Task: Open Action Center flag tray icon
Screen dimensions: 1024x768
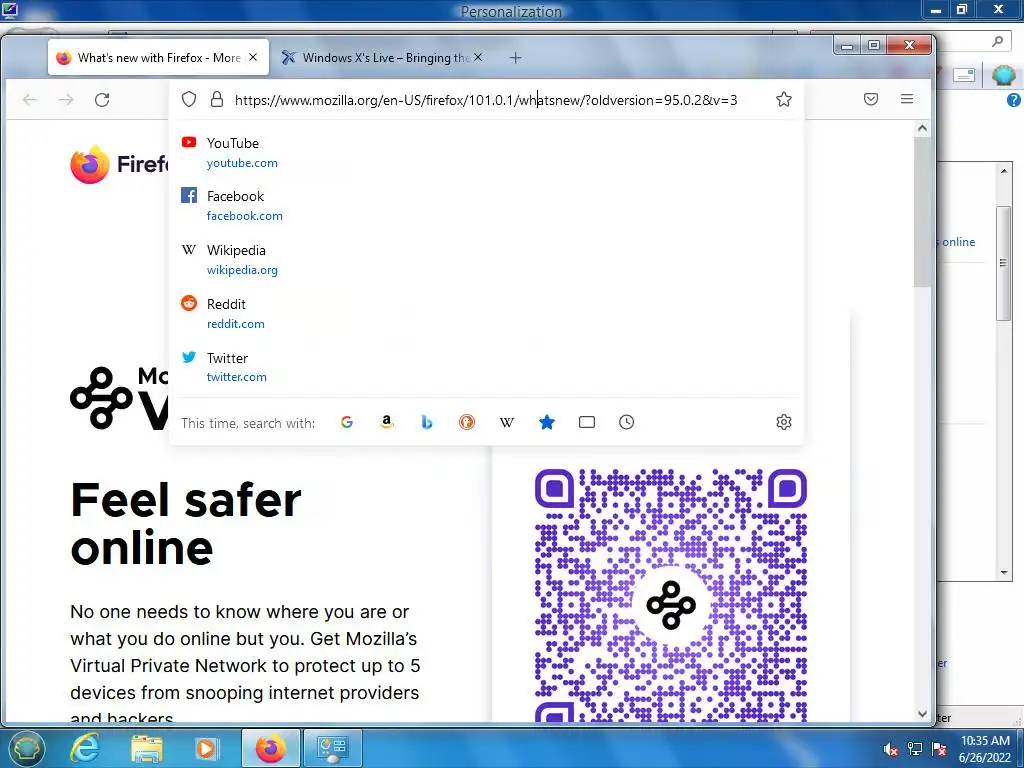Action: pyautogui.click(x=938, y=749)
